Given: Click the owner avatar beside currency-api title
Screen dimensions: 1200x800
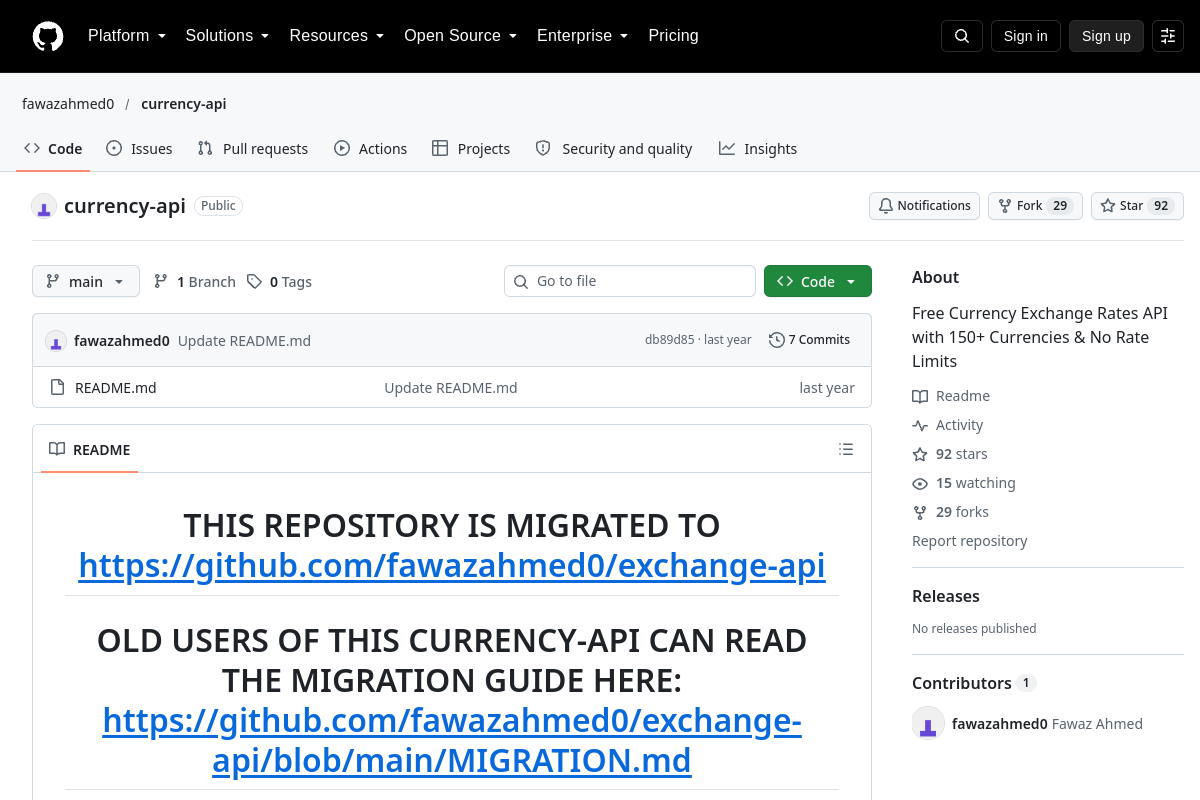Looking at the screenshot, I should point(44,206).
